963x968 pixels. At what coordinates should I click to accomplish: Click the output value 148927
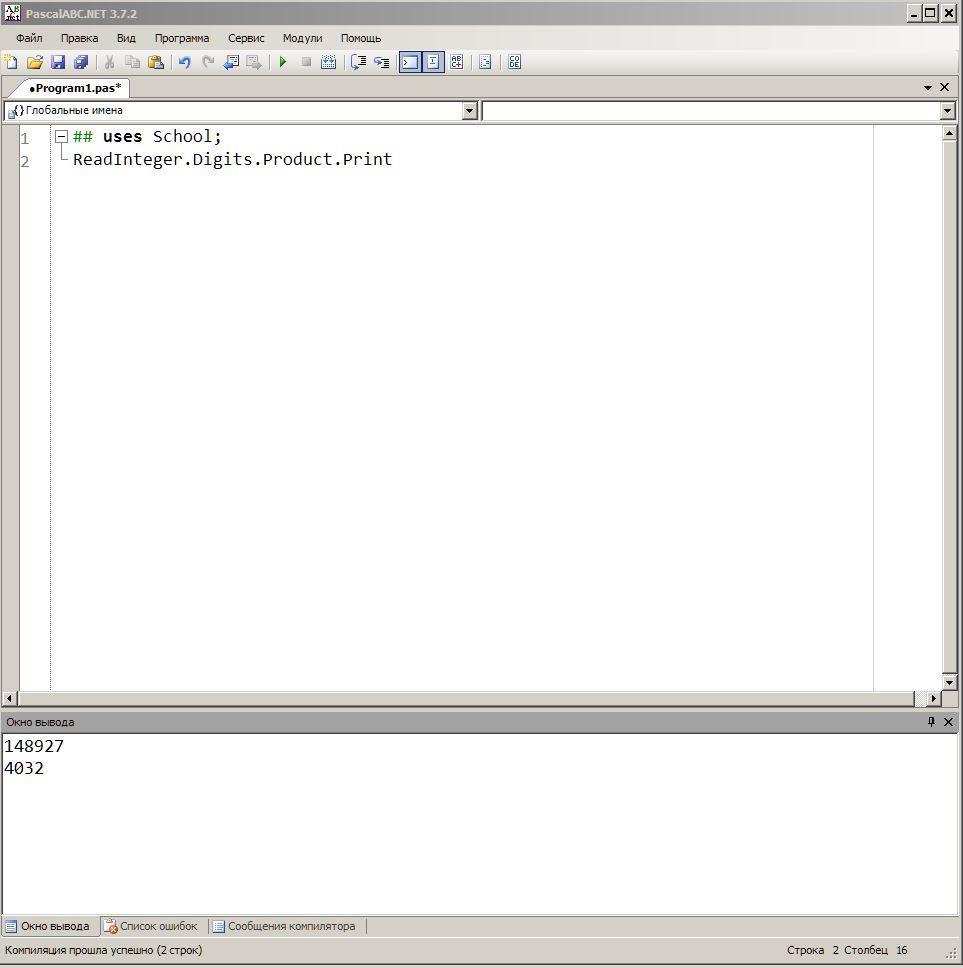tap(34, 746)
